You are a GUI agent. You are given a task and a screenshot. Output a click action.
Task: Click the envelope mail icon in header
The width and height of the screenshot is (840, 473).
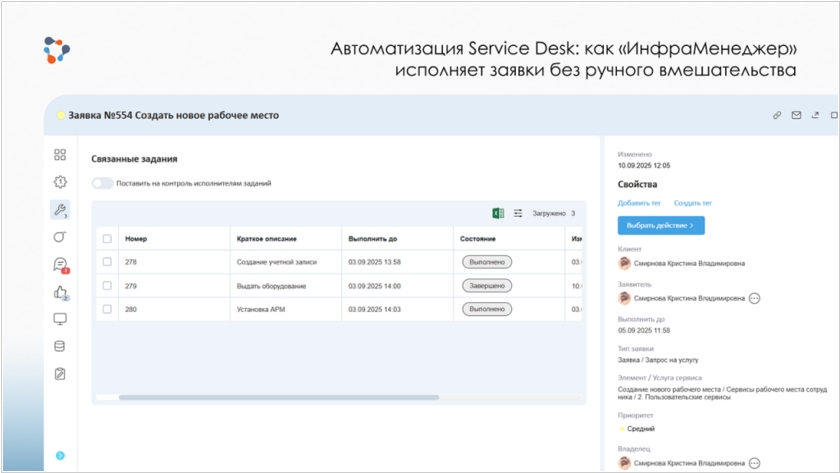(797, 115)
